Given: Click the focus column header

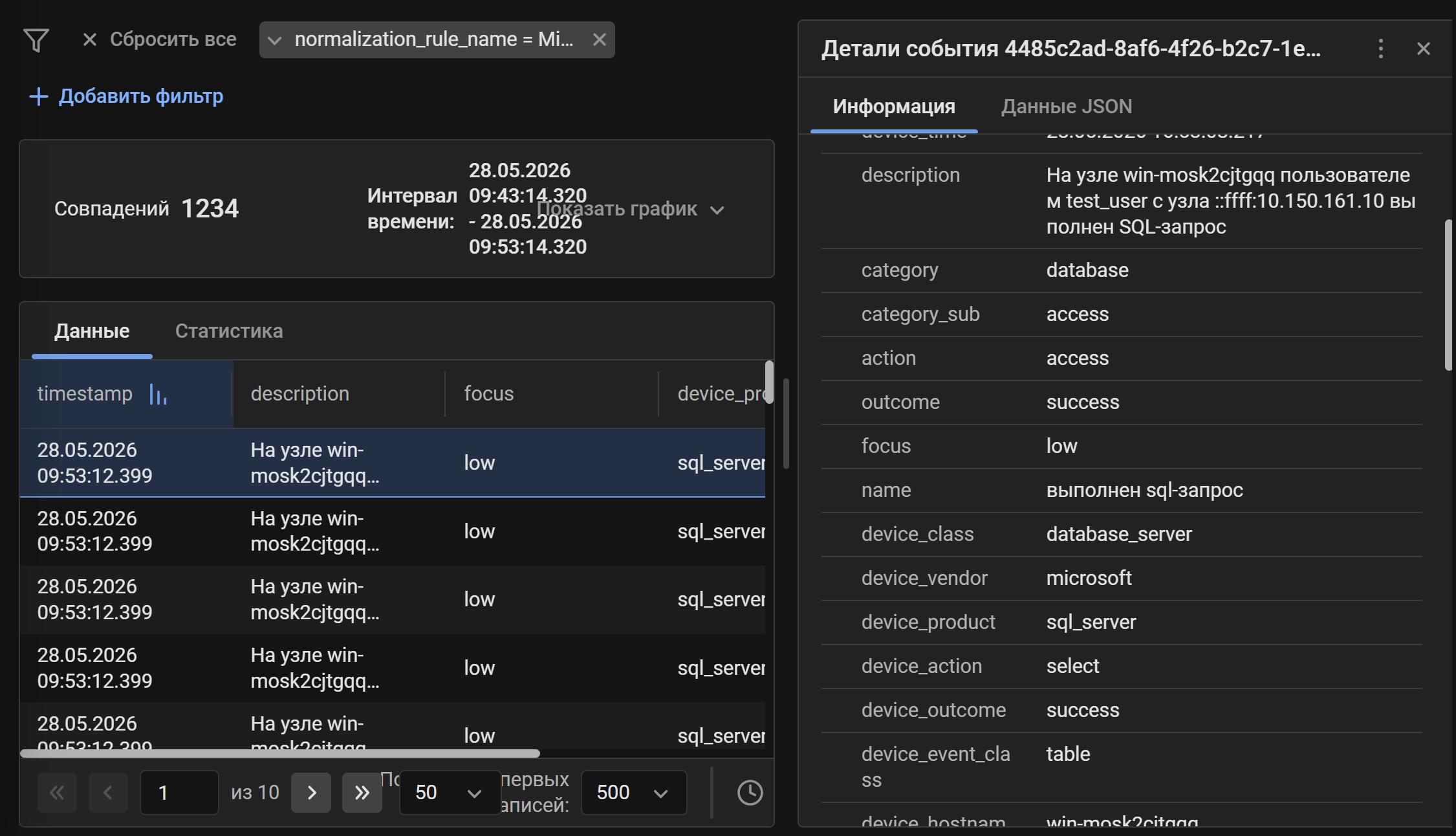Looking at the screenshot, I should tap(489, 393).
